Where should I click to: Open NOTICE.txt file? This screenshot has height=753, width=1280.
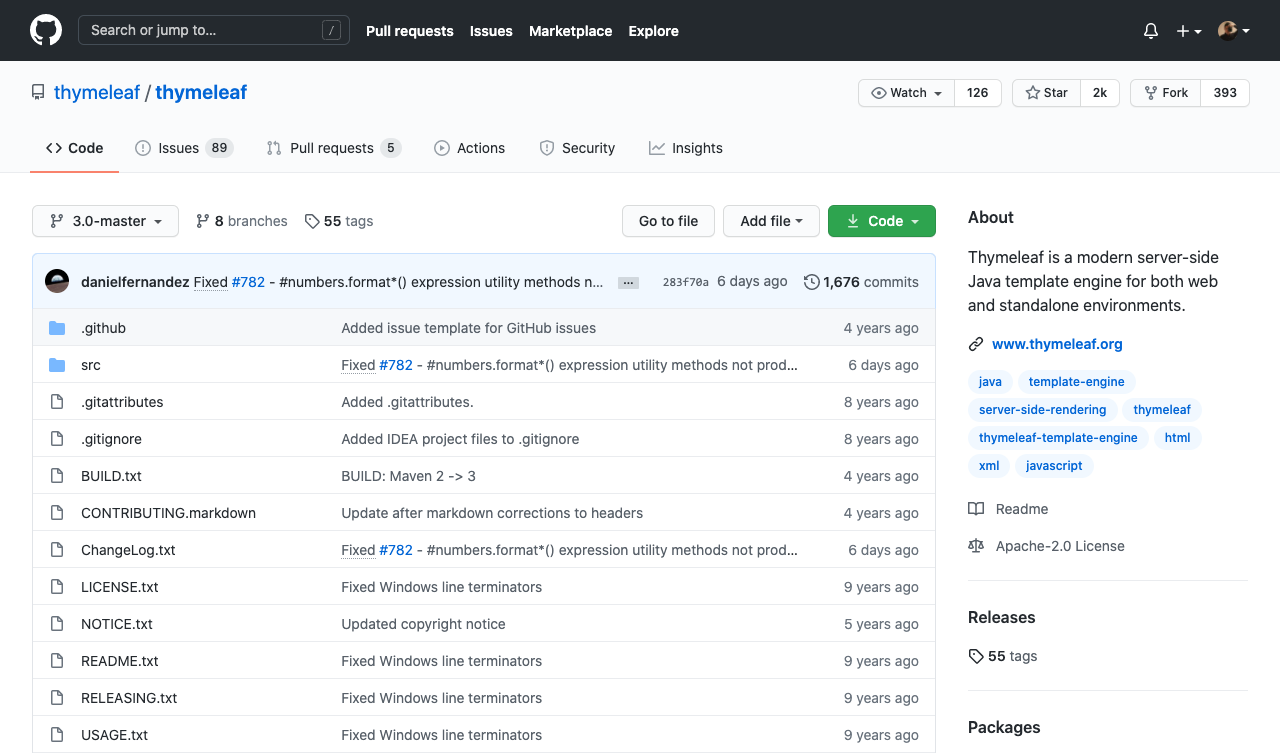click(117, 624)
